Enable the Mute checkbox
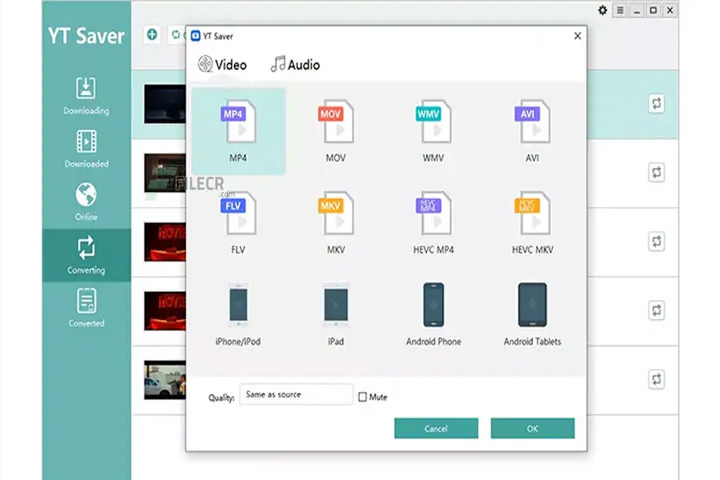720x480 pixels. (362, 397)
